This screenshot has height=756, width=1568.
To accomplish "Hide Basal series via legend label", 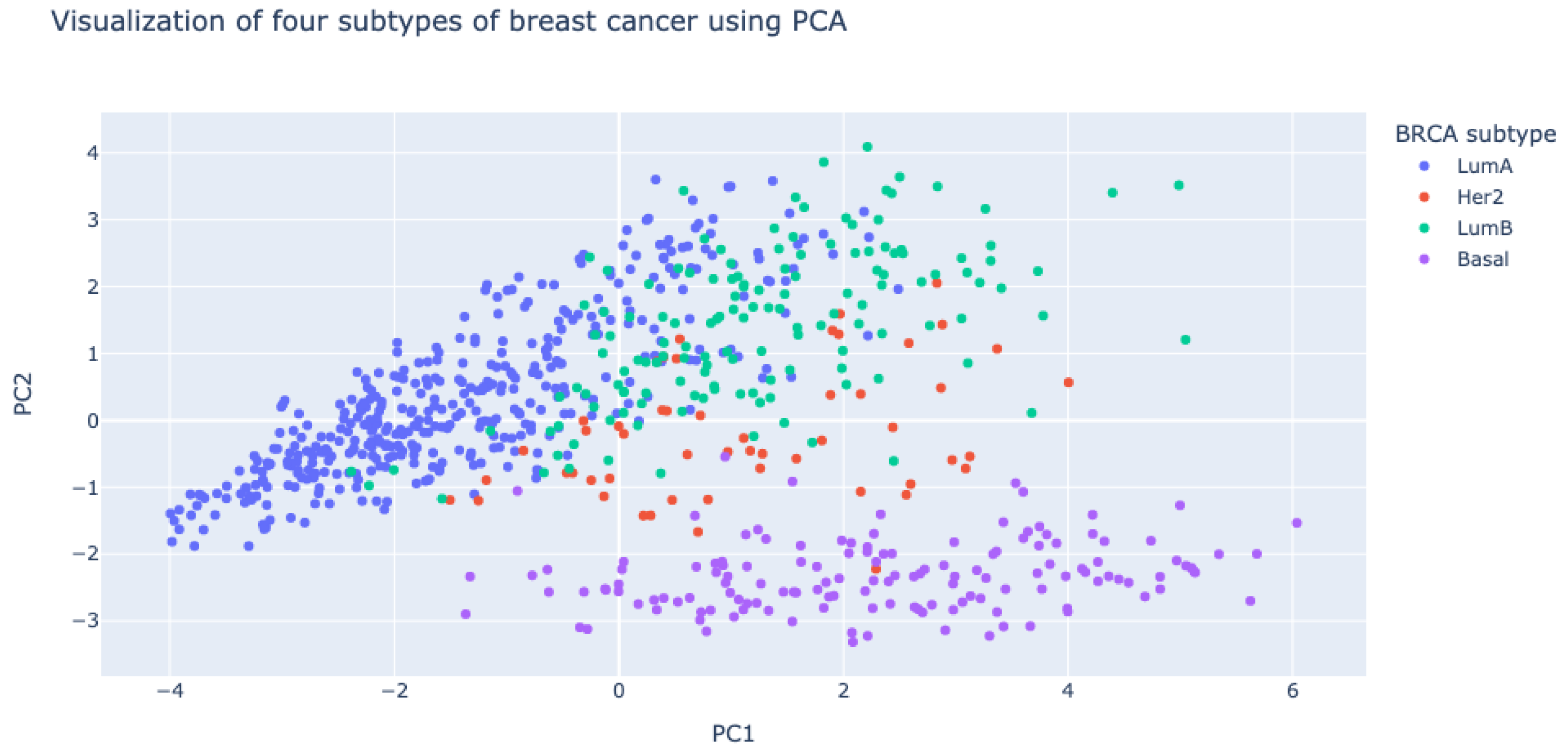I will pyautogui.click(x=1482, y=259).
